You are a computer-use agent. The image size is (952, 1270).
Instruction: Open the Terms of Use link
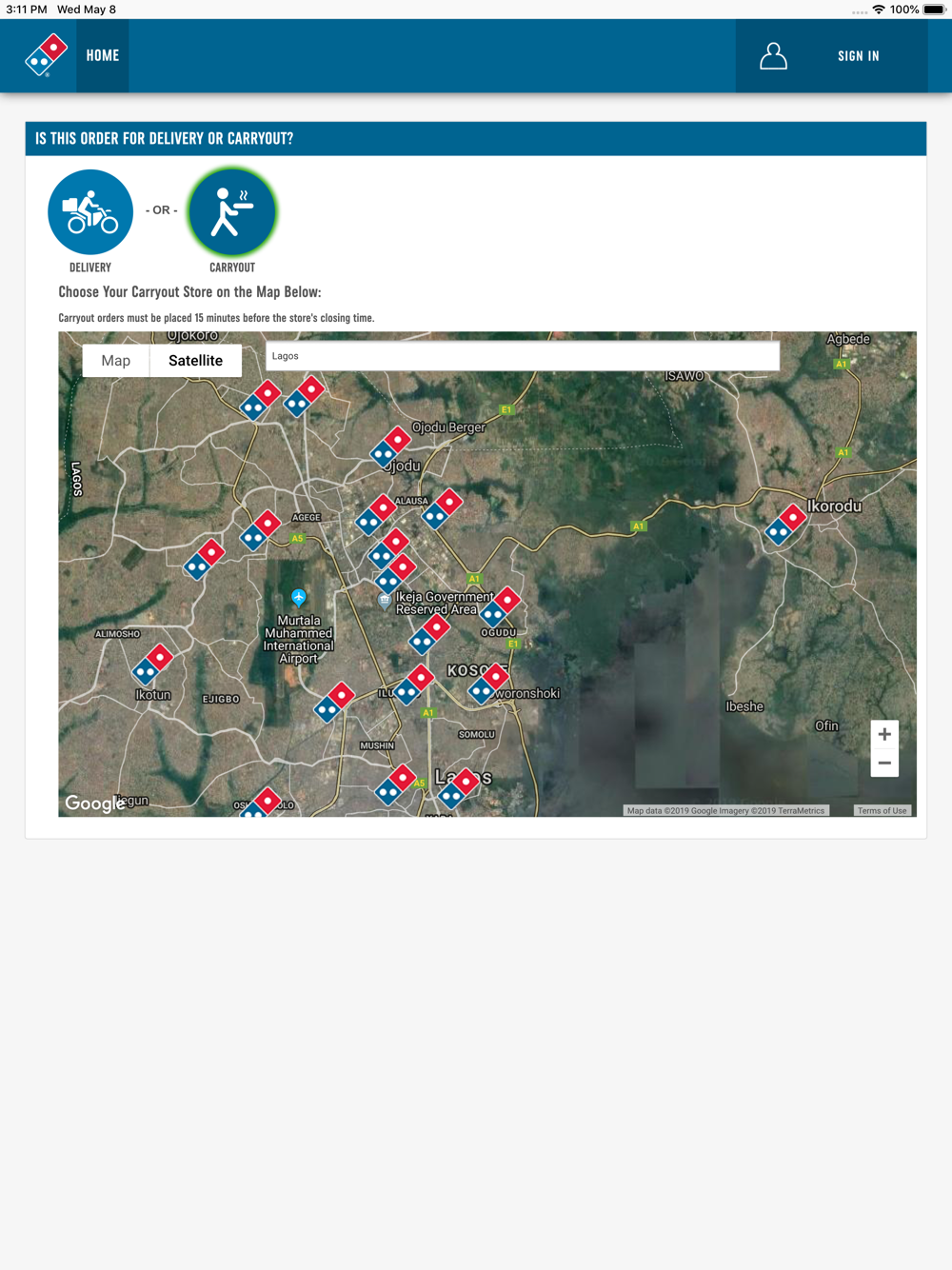click(882, 811)
